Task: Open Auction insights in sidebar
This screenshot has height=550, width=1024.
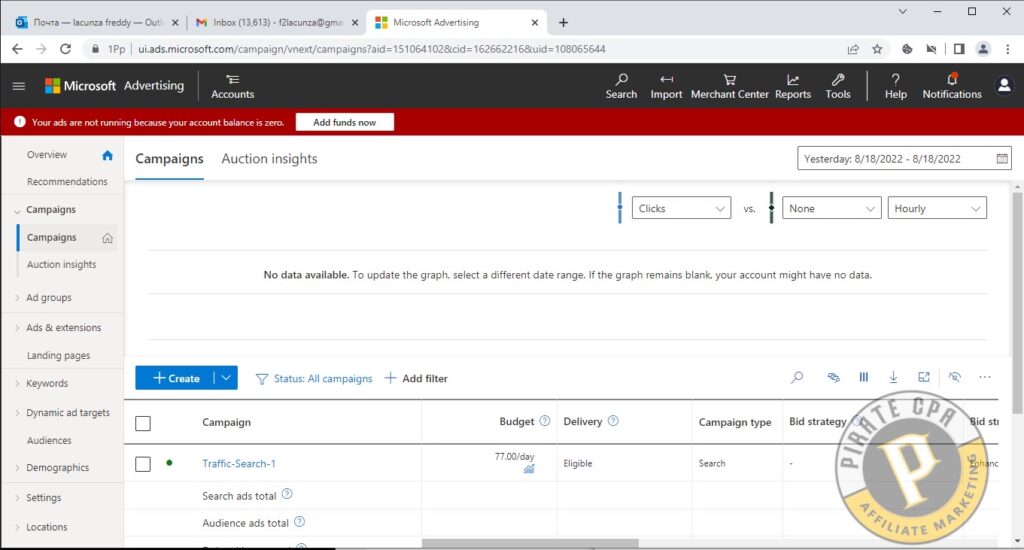Action: coord(61,265)
